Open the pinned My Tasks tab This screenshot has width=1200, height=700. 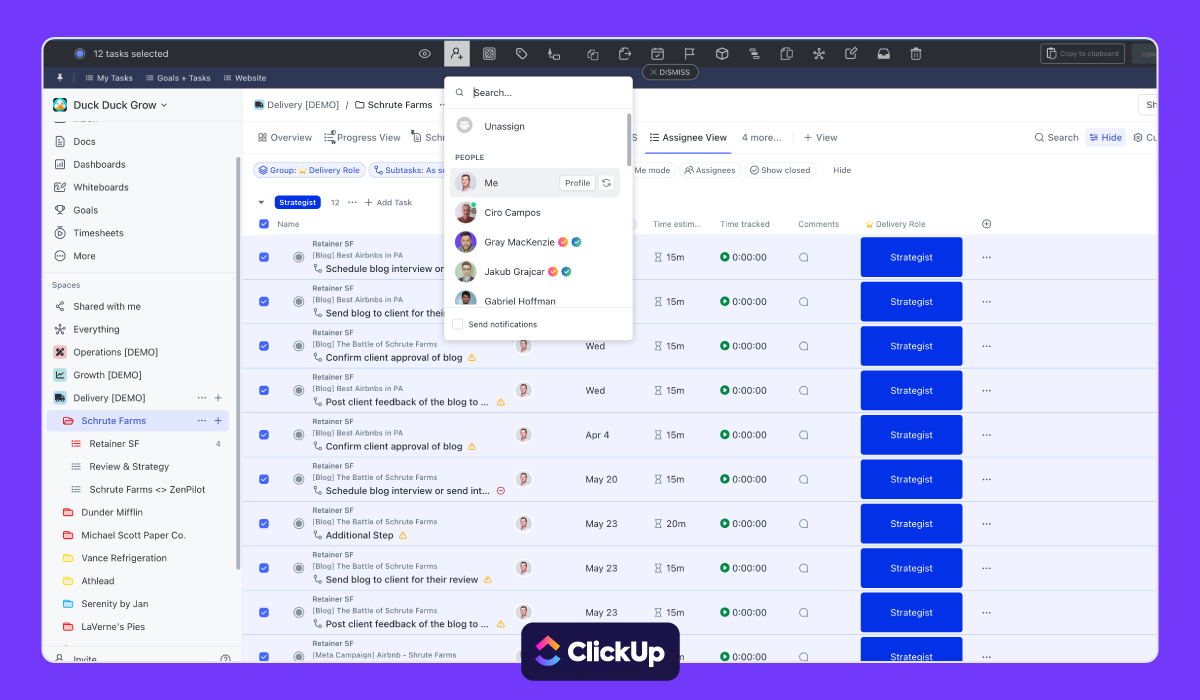(x=110, y=77)
